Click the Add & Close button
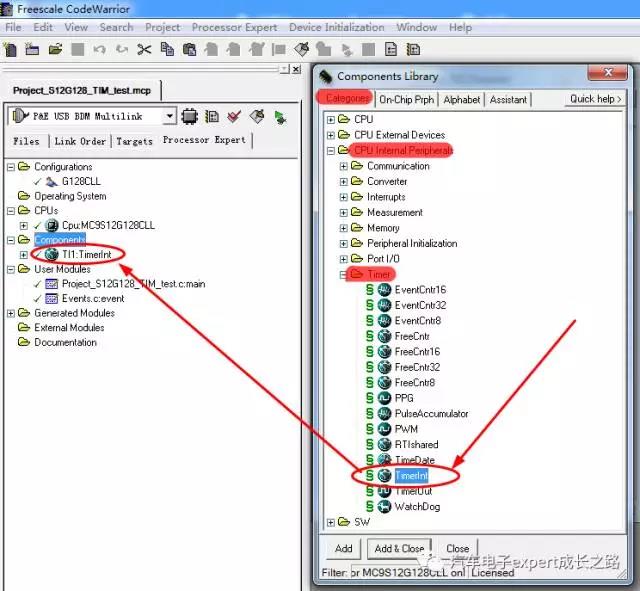Screen dimensions: 640x591 tap(399, 548)
